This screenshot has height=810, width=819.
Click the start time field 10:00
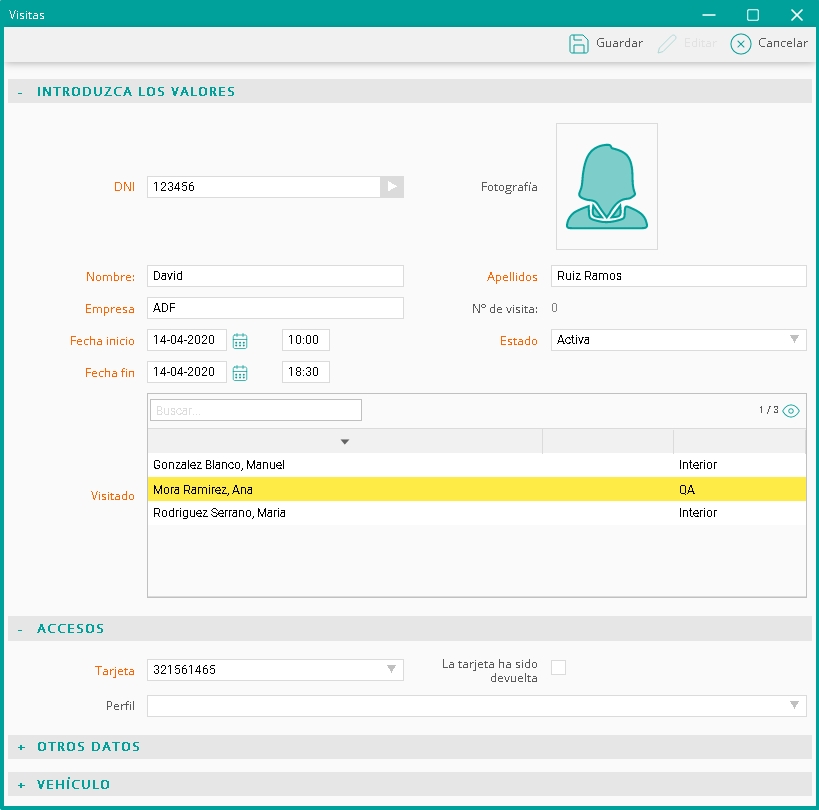click(306, 340)
